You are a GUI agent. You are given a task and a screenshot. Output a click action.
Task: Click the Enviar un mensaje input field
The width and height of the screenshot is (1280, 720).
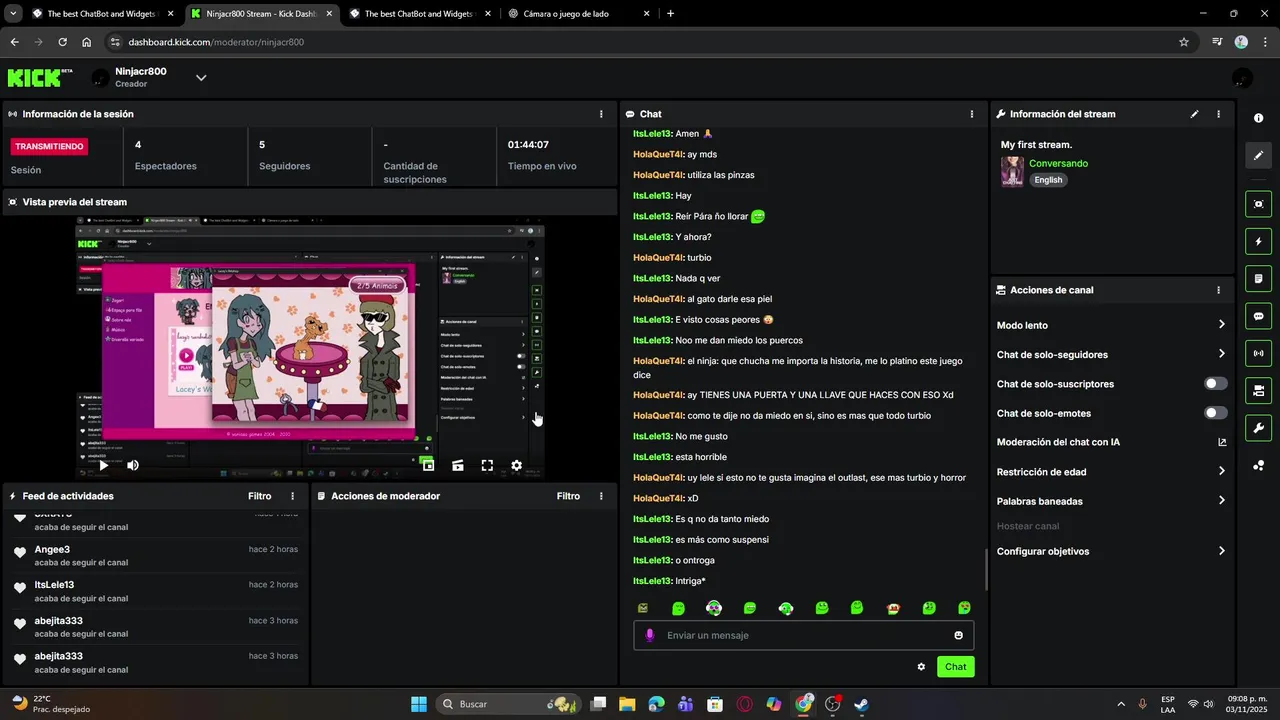pyautogui.click(x=804, y=635)
